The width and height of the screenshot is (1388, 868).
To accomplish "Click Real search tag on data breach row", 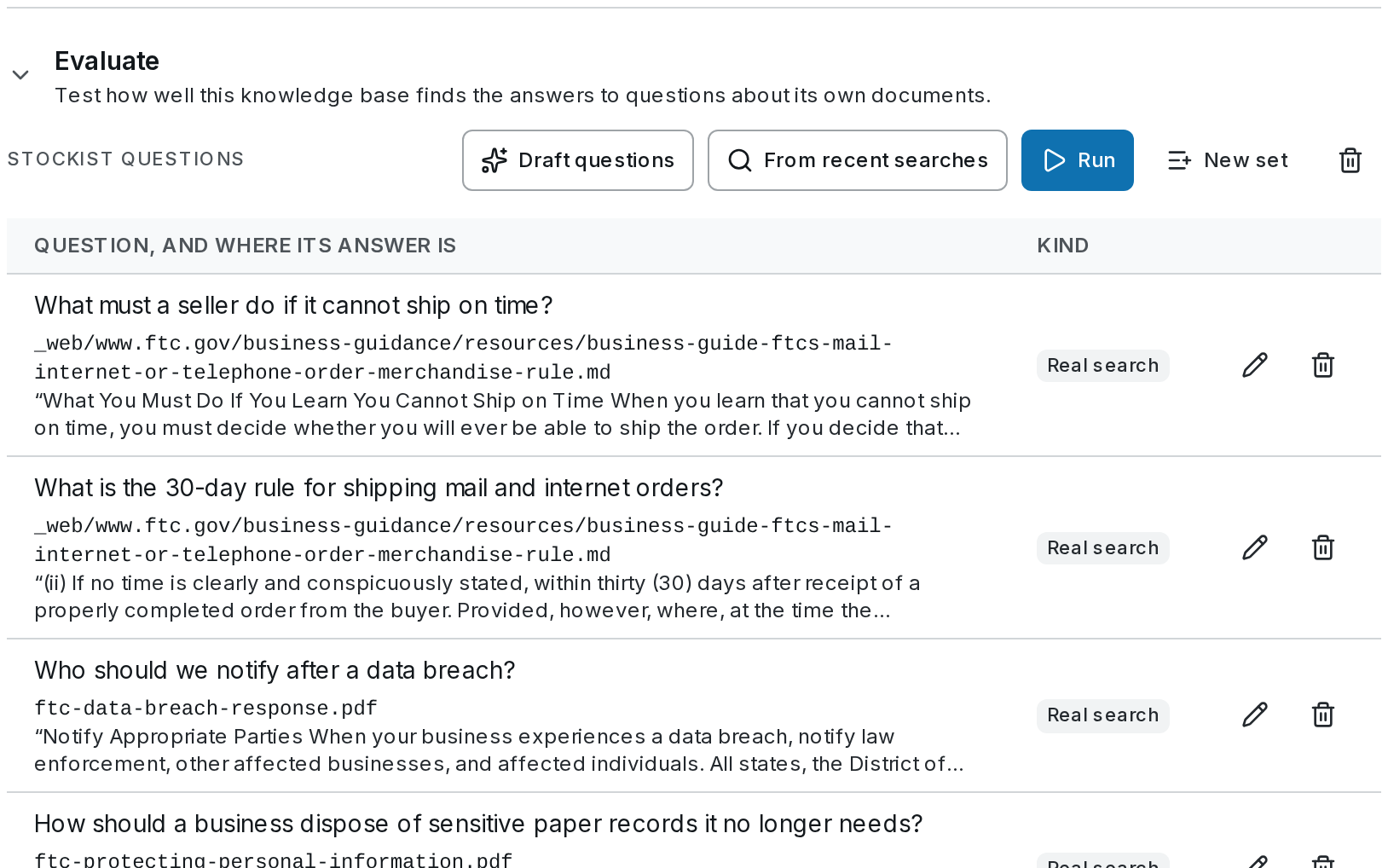I will (1103, 715).
